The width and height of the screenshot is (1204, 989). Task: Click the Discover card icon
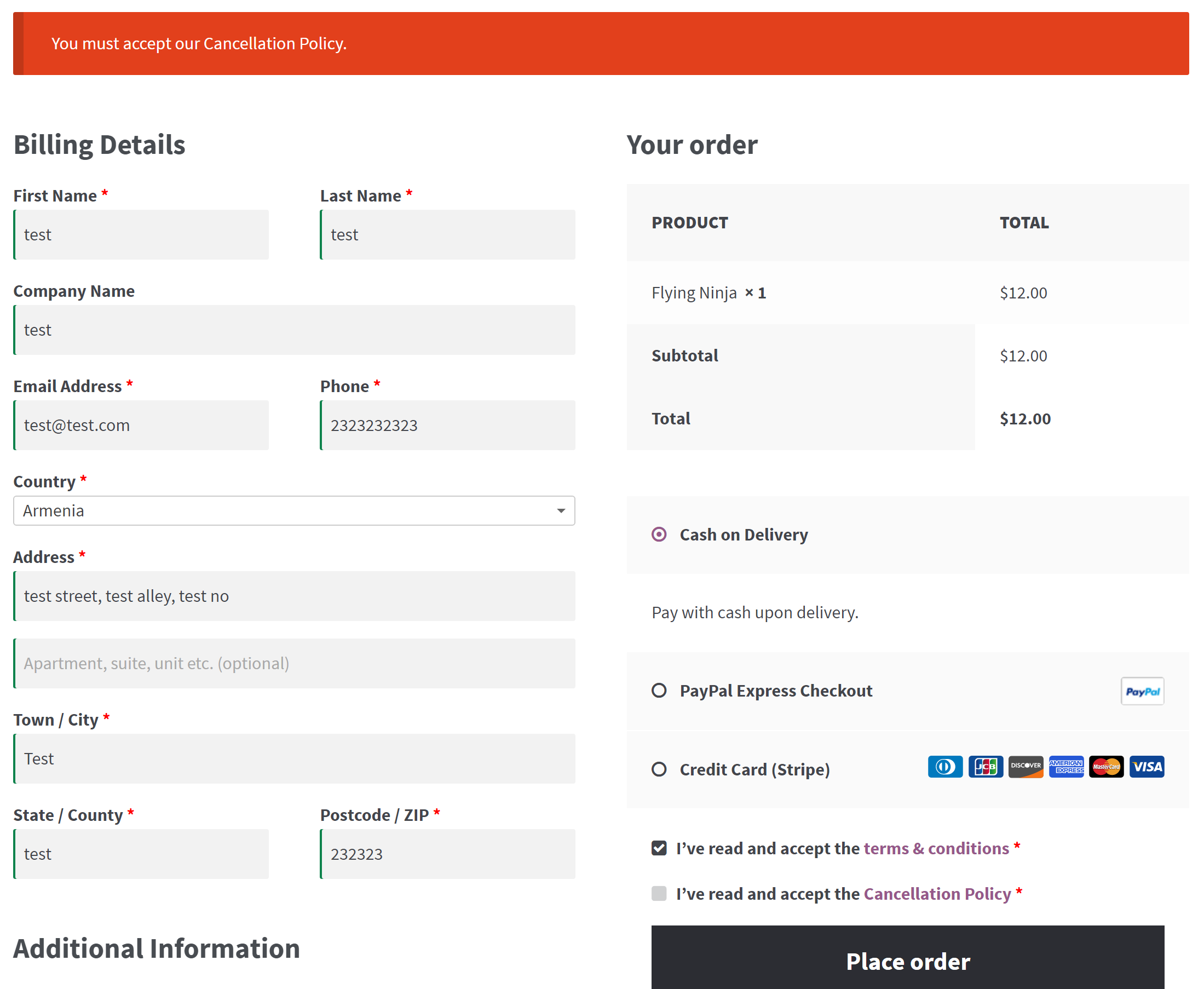[x=1025, y=767]
